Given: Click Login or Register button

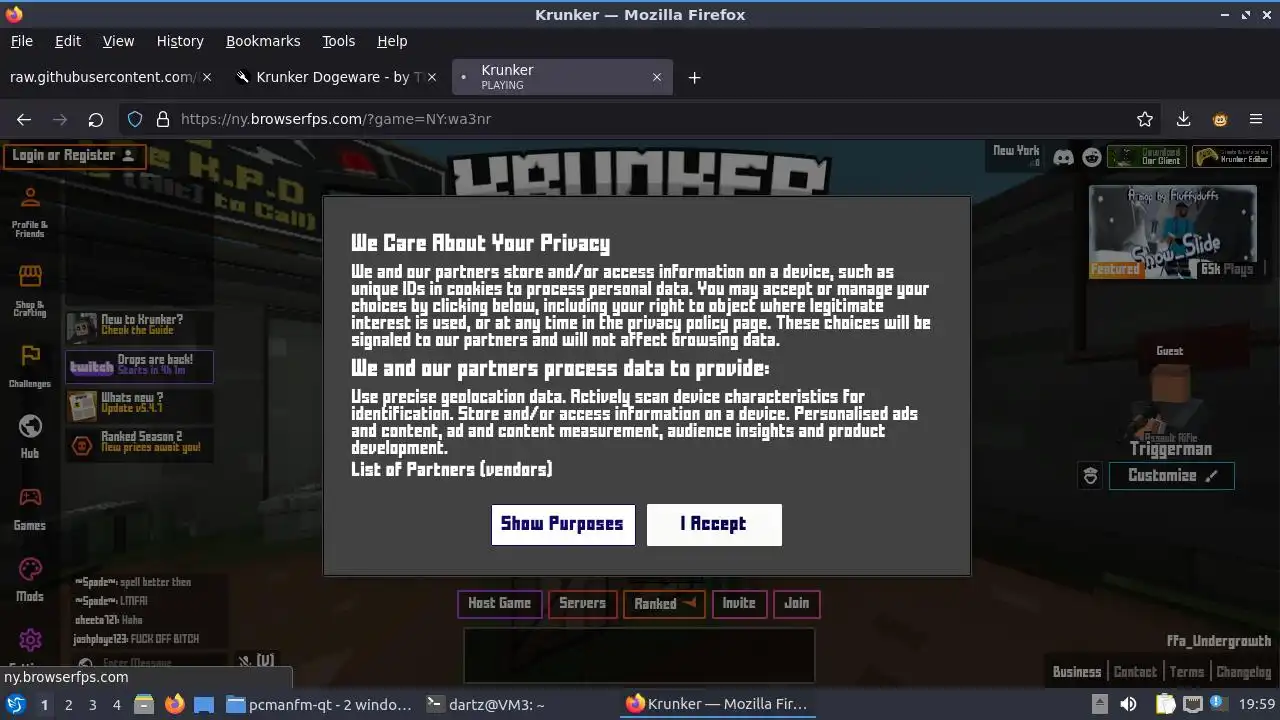Looking at the screenshot, I should click(74, 156).
